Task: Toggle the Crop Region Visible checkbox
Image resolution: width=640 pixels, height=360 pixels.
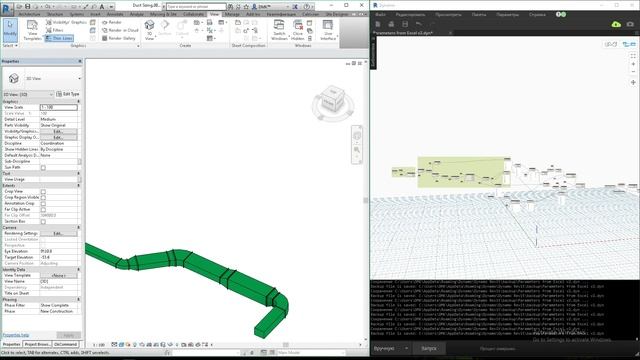Action: 43,198
